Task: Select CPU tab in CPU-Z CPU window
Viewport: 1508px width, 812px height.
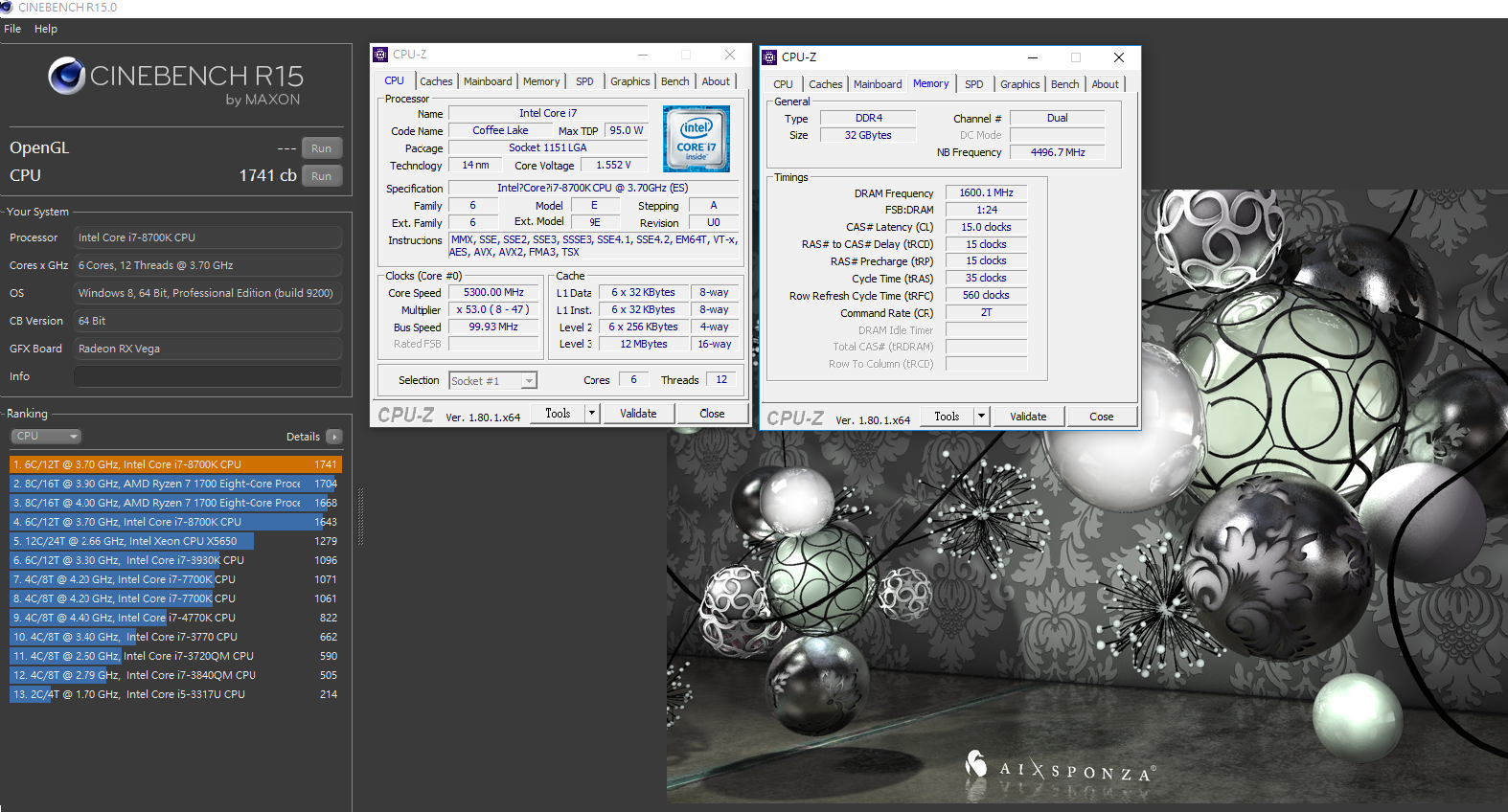Action: (395, 80)
